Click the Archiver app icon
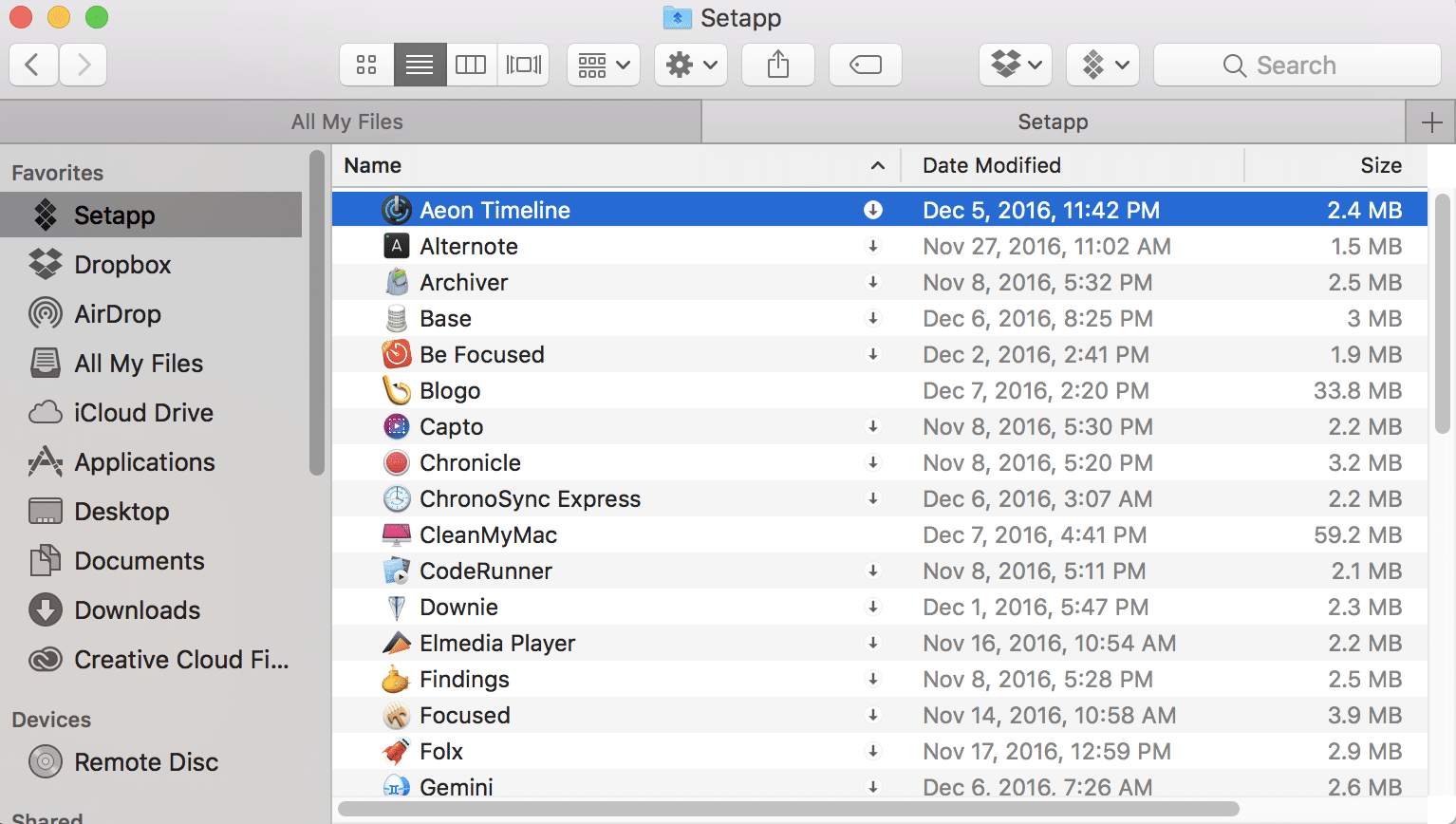Viewport: 1456px width, 824px height. click(x=397, y=282)
